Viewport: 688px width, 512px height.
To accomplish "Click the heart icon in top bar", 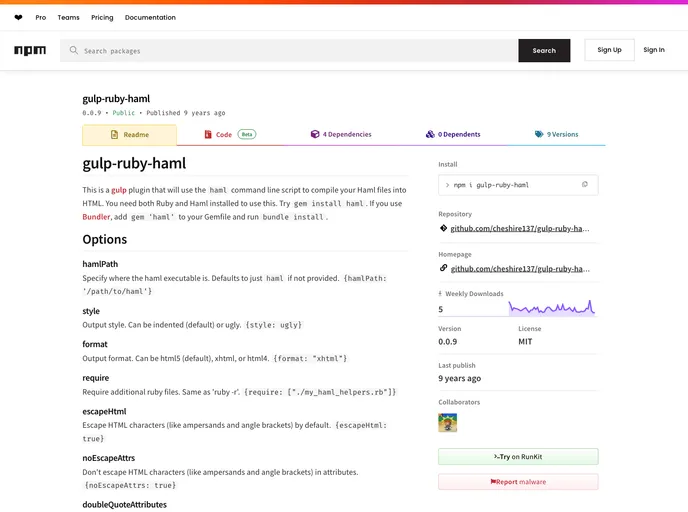I will click(18, 18).
